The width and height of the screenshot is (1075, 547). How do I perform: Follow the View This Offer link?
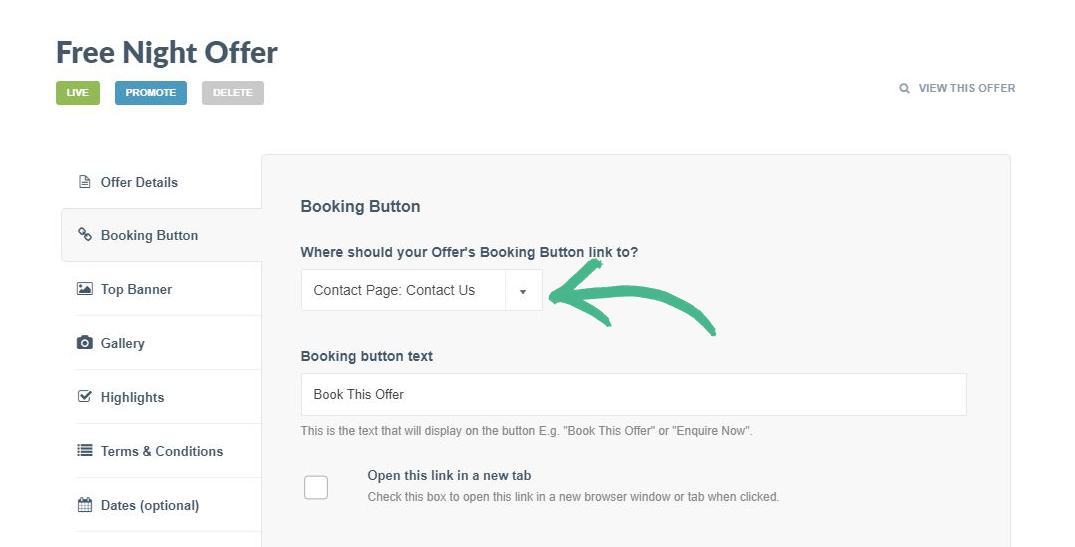(x=966, y=88)
